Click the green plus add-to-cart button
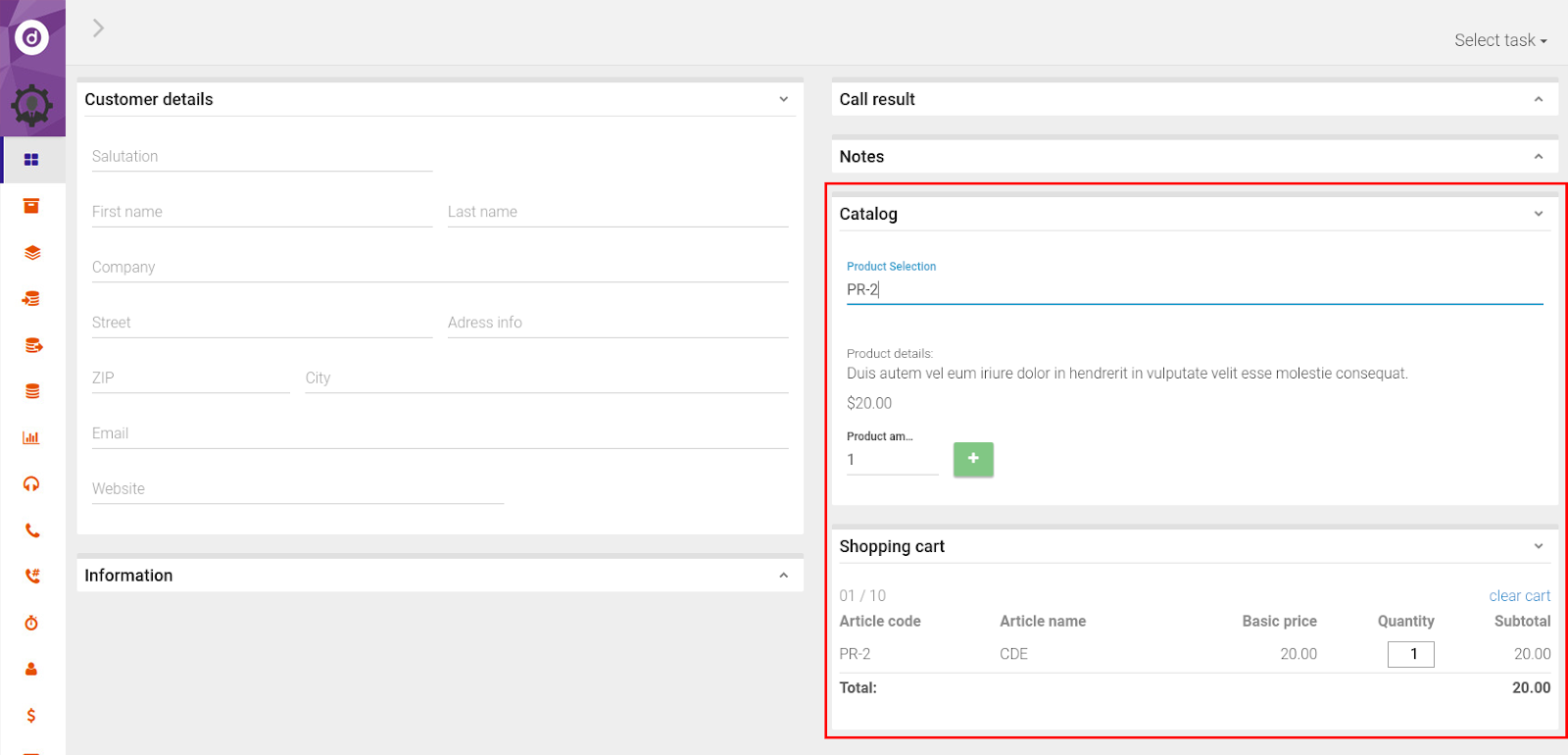Viewport: 1568px width, 755px height. [972, 459]
